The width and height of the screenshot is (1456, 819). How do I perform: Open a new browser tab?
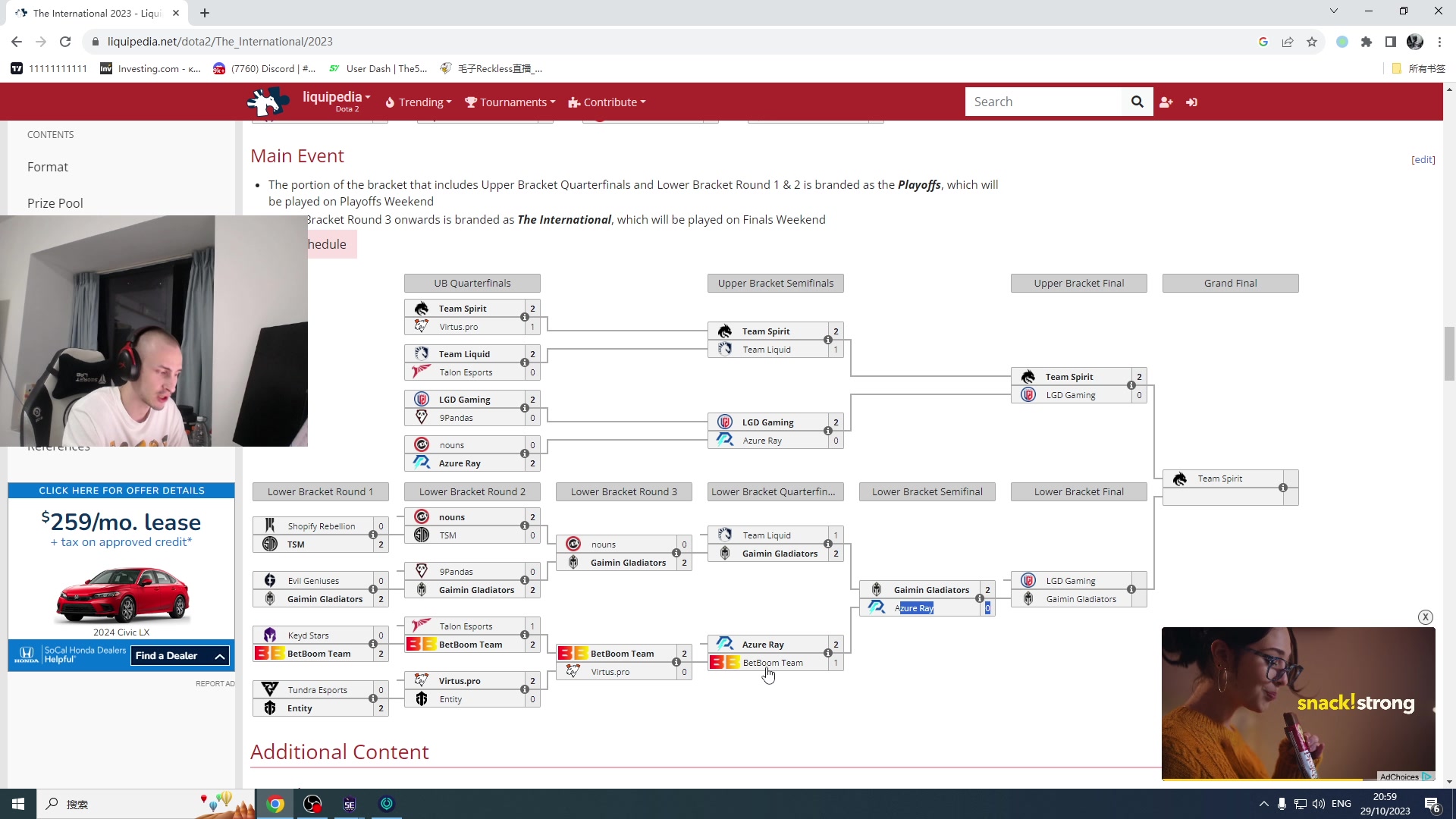(x=205, y=13)
